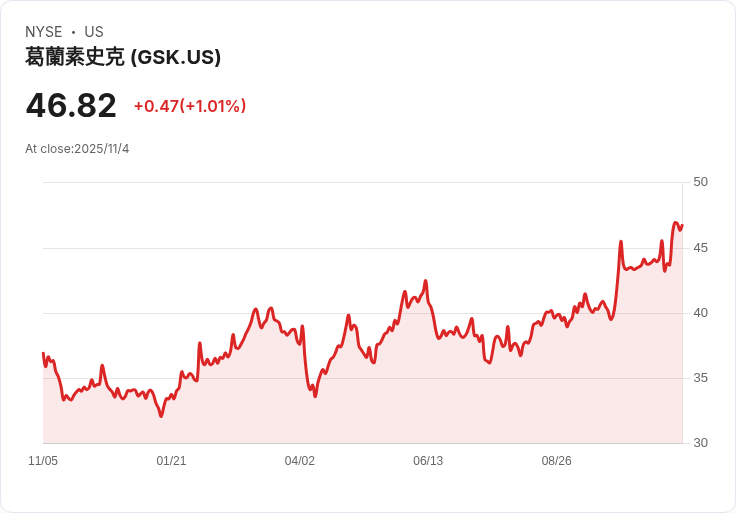The width and height of the screenshot is (736, 513).
Task: Click the 50 label on price axis
Action: tap(700, 182)
